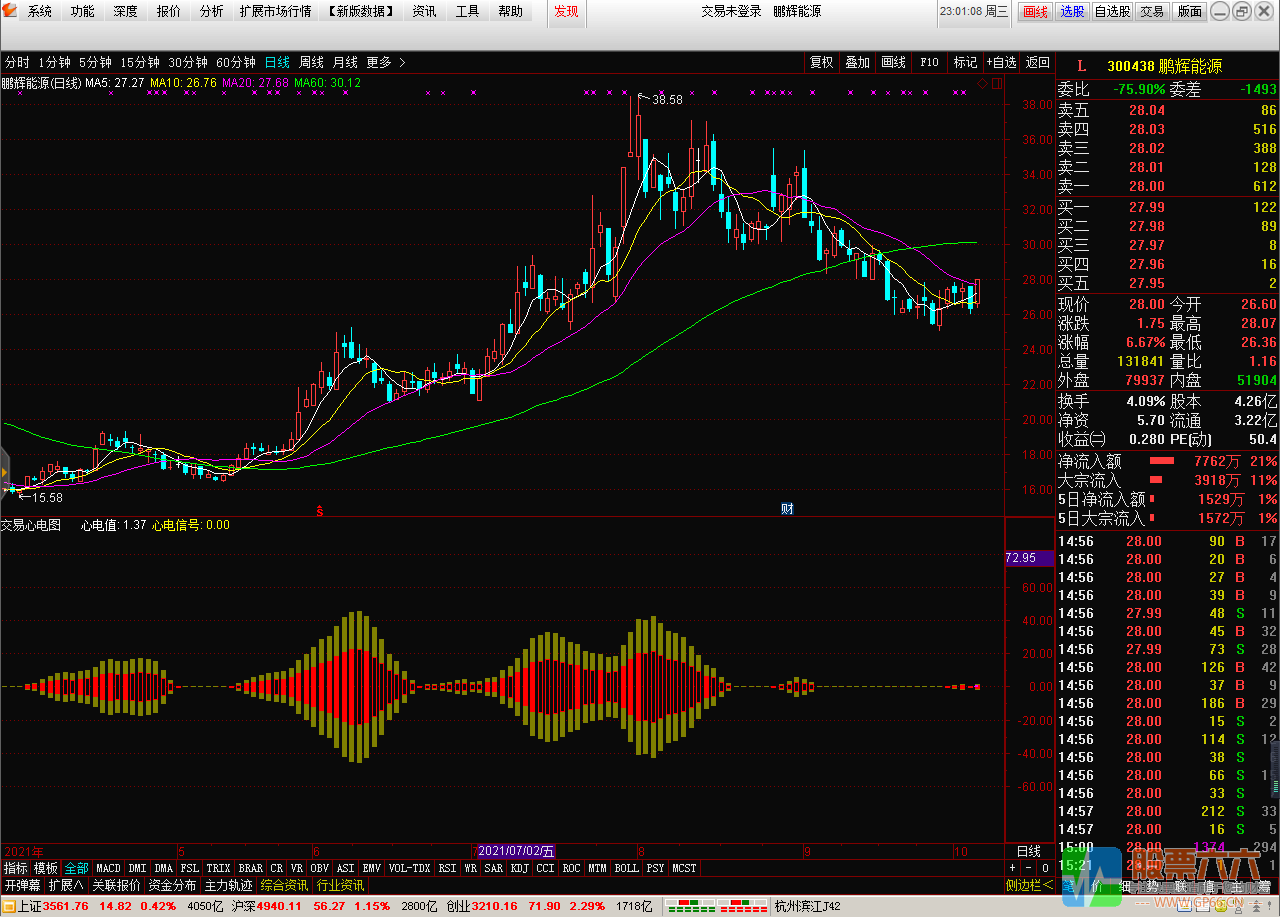Select the RSI indicator tab
This screenshot has width=1280, height=917.
(447, 868)
